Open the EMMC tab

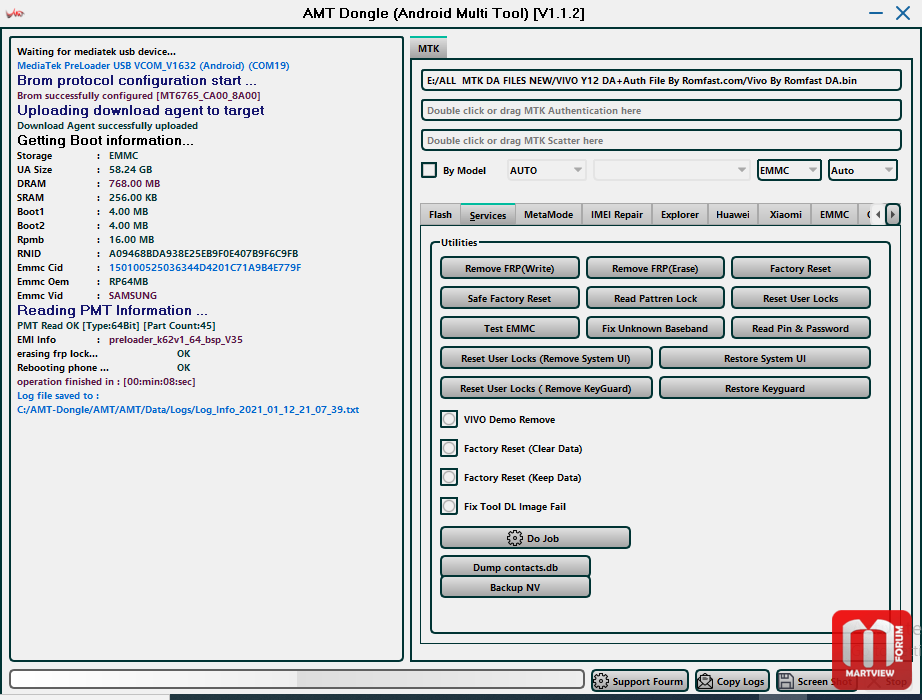[x=834, y=215]
